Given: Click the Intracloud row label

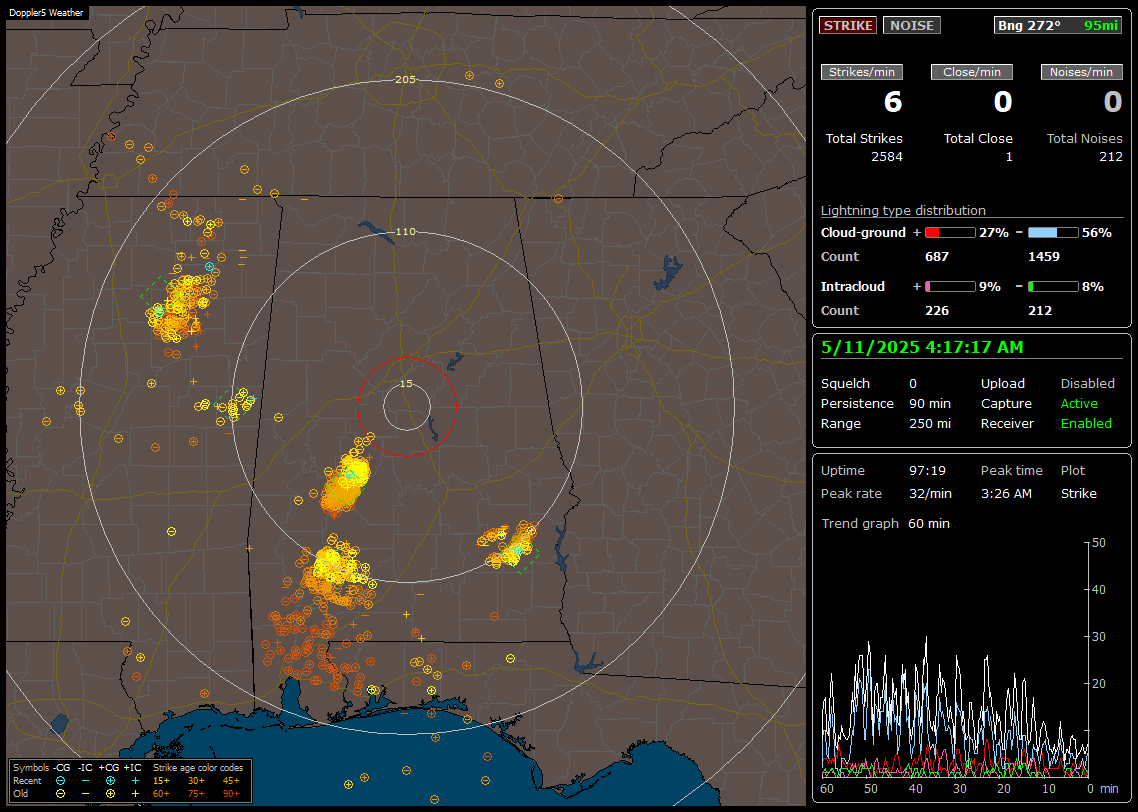Looking at the screenshot, I should [853, 287].
